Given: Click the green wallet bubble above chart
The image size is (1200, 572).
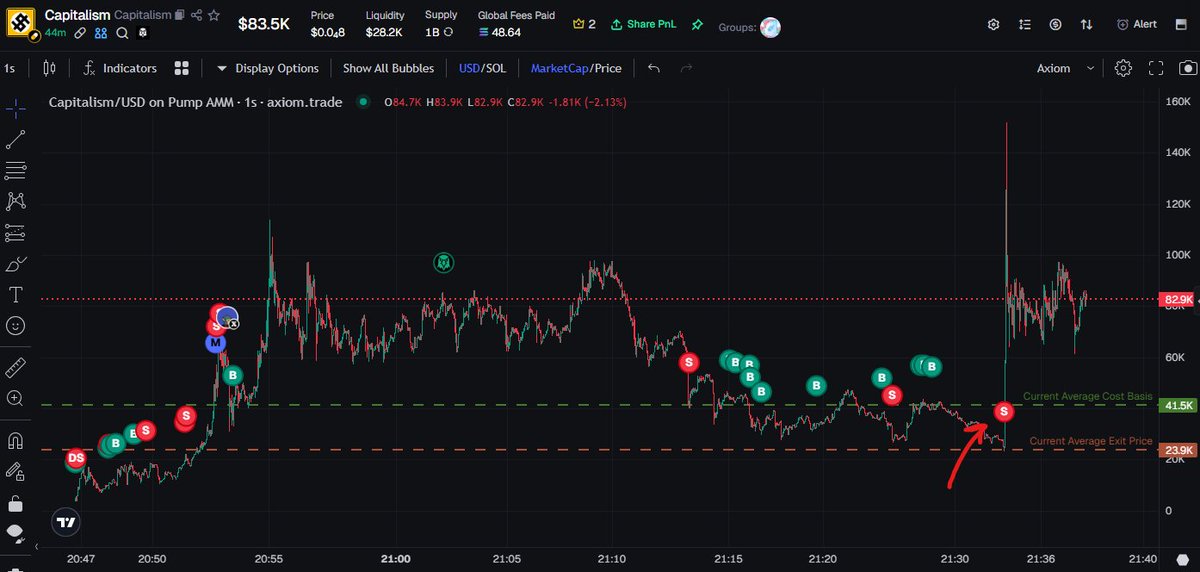Looking at the screenshot, I should coord(444,263).
